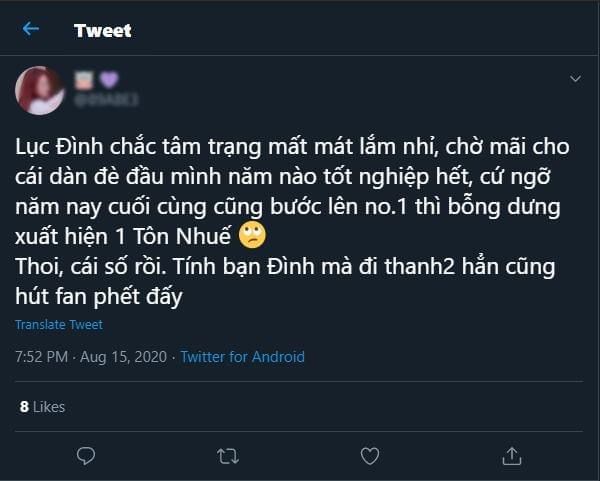Click the blurred username handle
The width and height of the screenshot is (600, 481).
[x=105, y=100]
